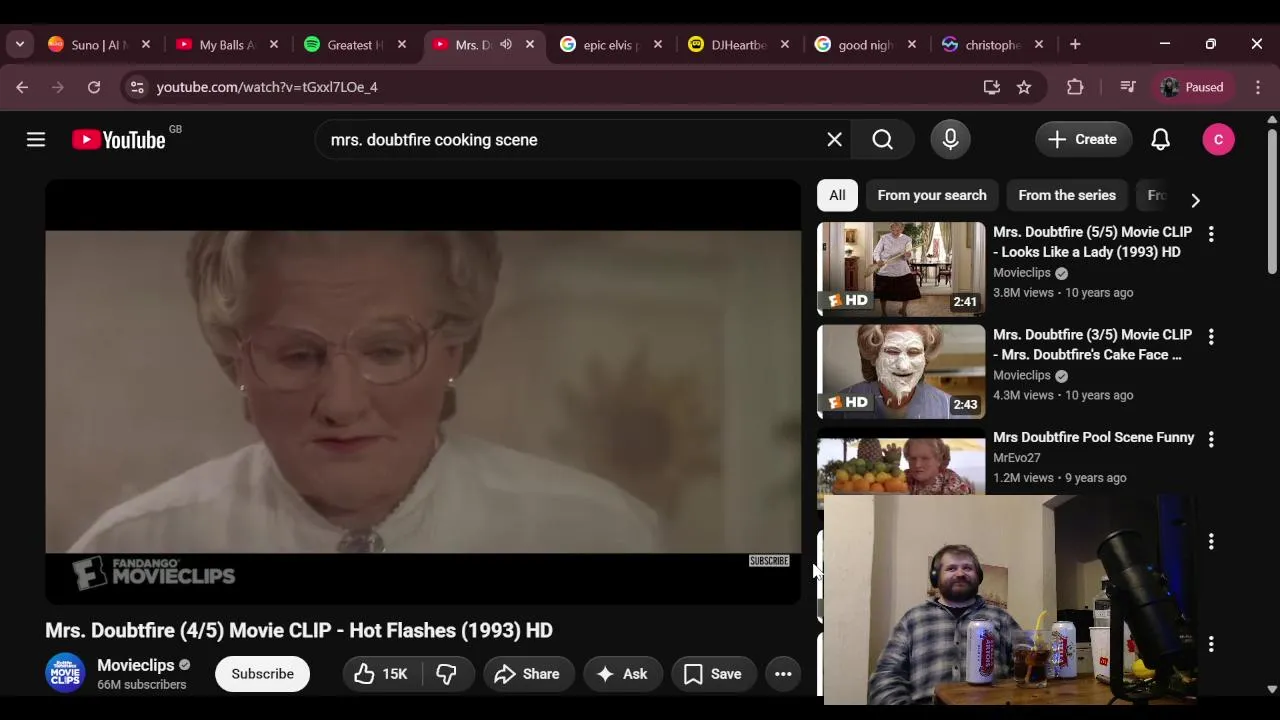Show more filter chips with right chevron
The height and width of the screenshot is (720, 1280).
pos(1195,200)
